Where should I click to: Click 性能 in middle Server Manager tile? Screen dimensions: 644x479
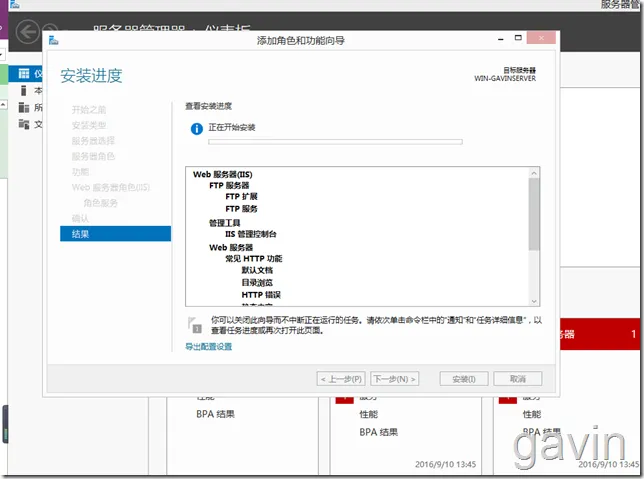pyautogui.click(x=368, y=414)
